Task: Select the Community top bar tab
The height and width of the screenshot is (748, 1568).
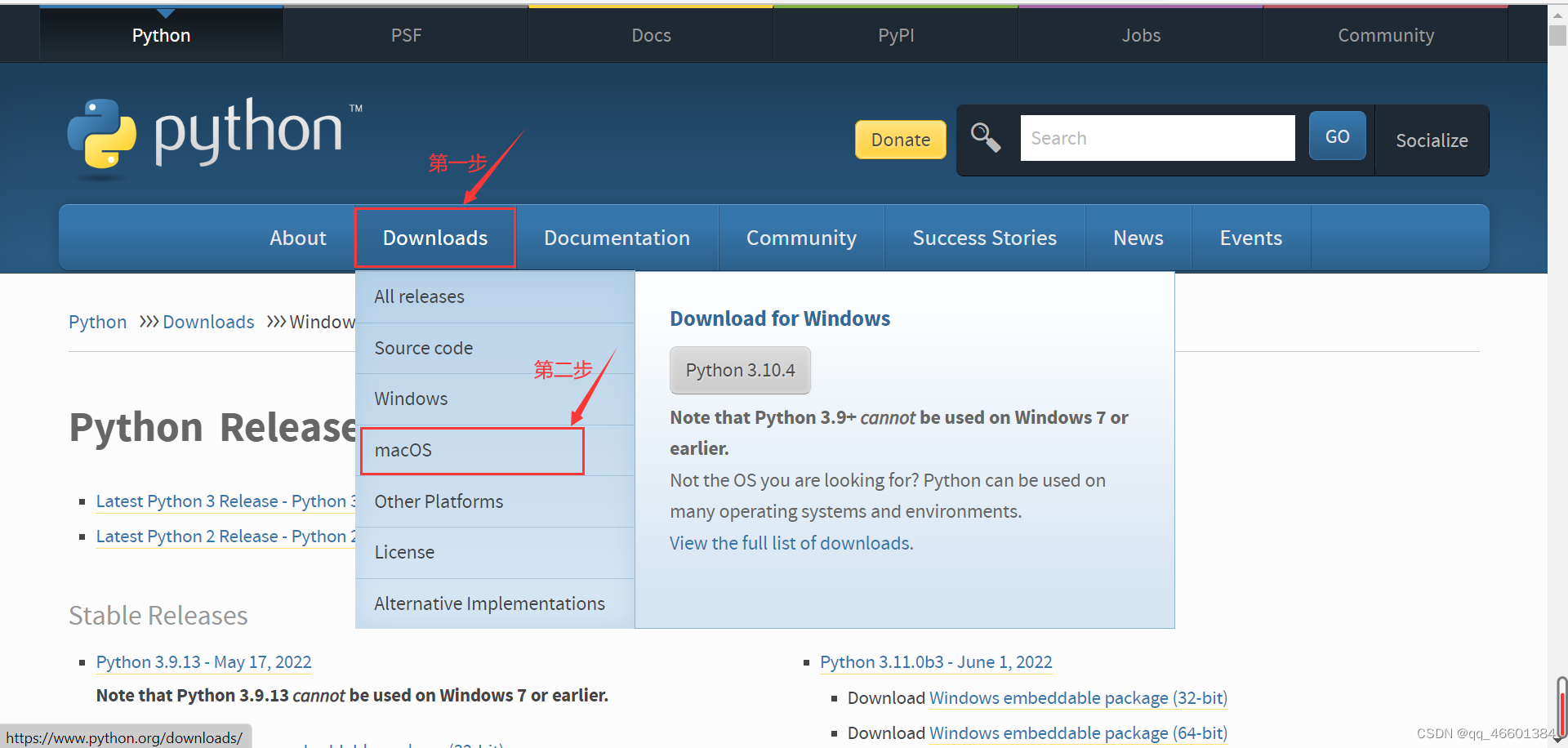Action: [1386, 35]
